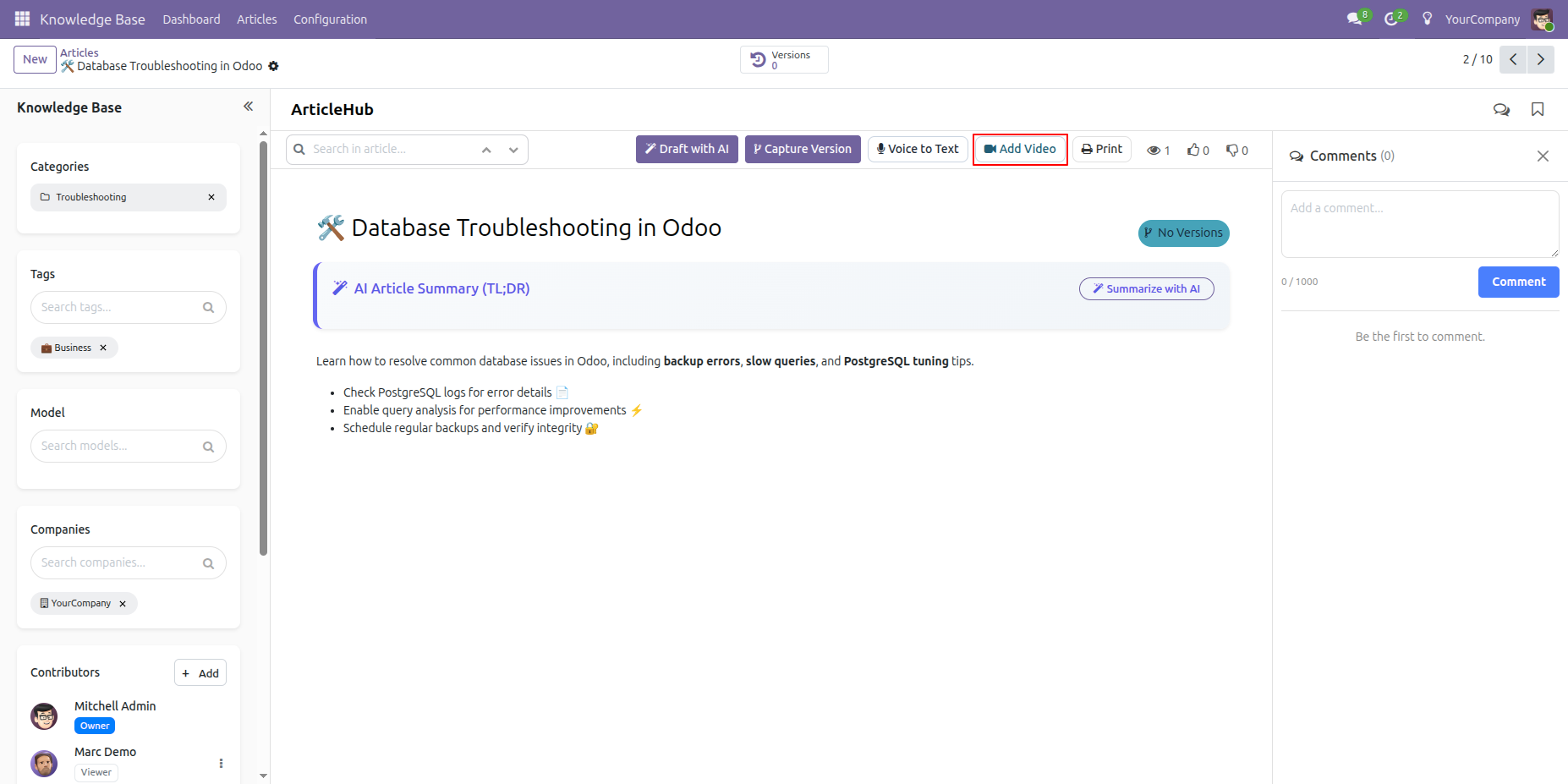
Task: Click the models search magnifier icon
Action: 208,447
